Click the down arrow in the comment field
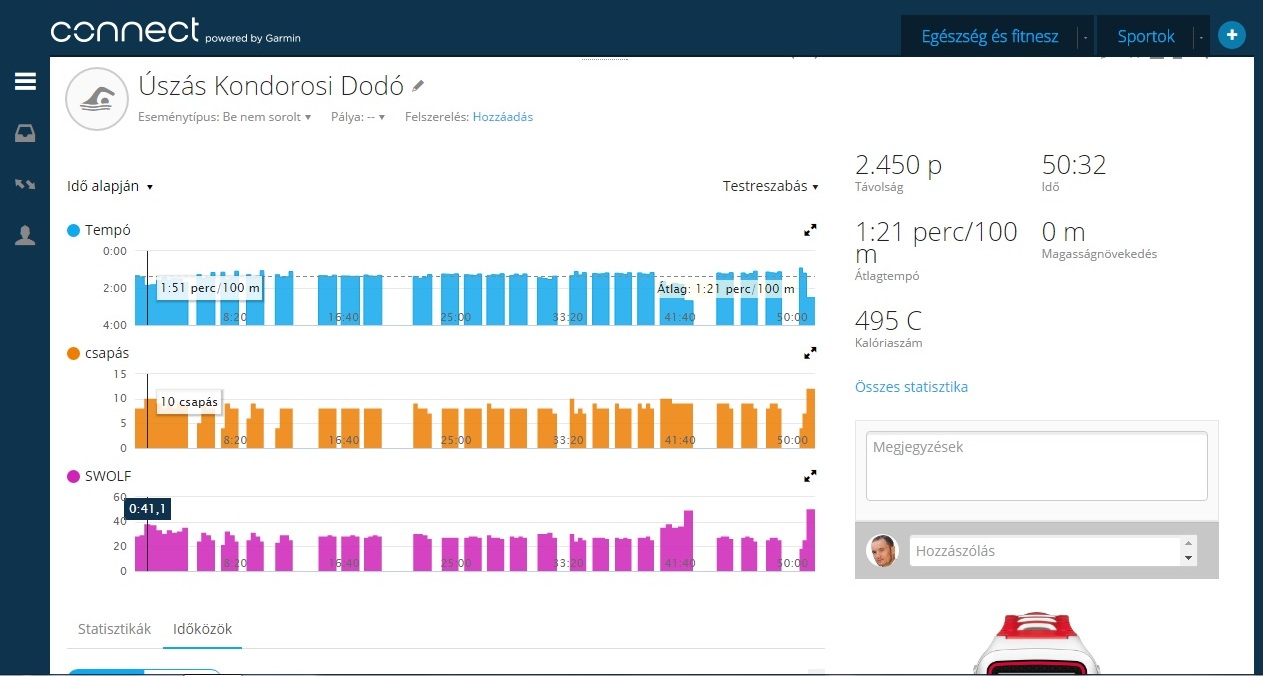 (x=1188, y=558)
